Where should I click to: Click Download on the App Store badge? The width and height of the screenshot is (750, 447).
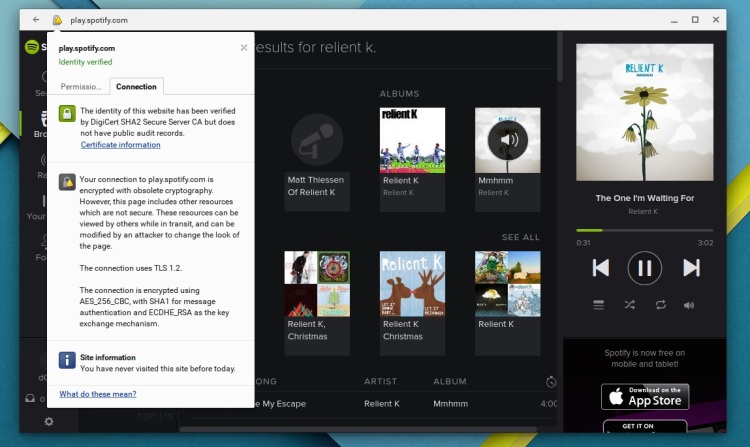[645, 397]
